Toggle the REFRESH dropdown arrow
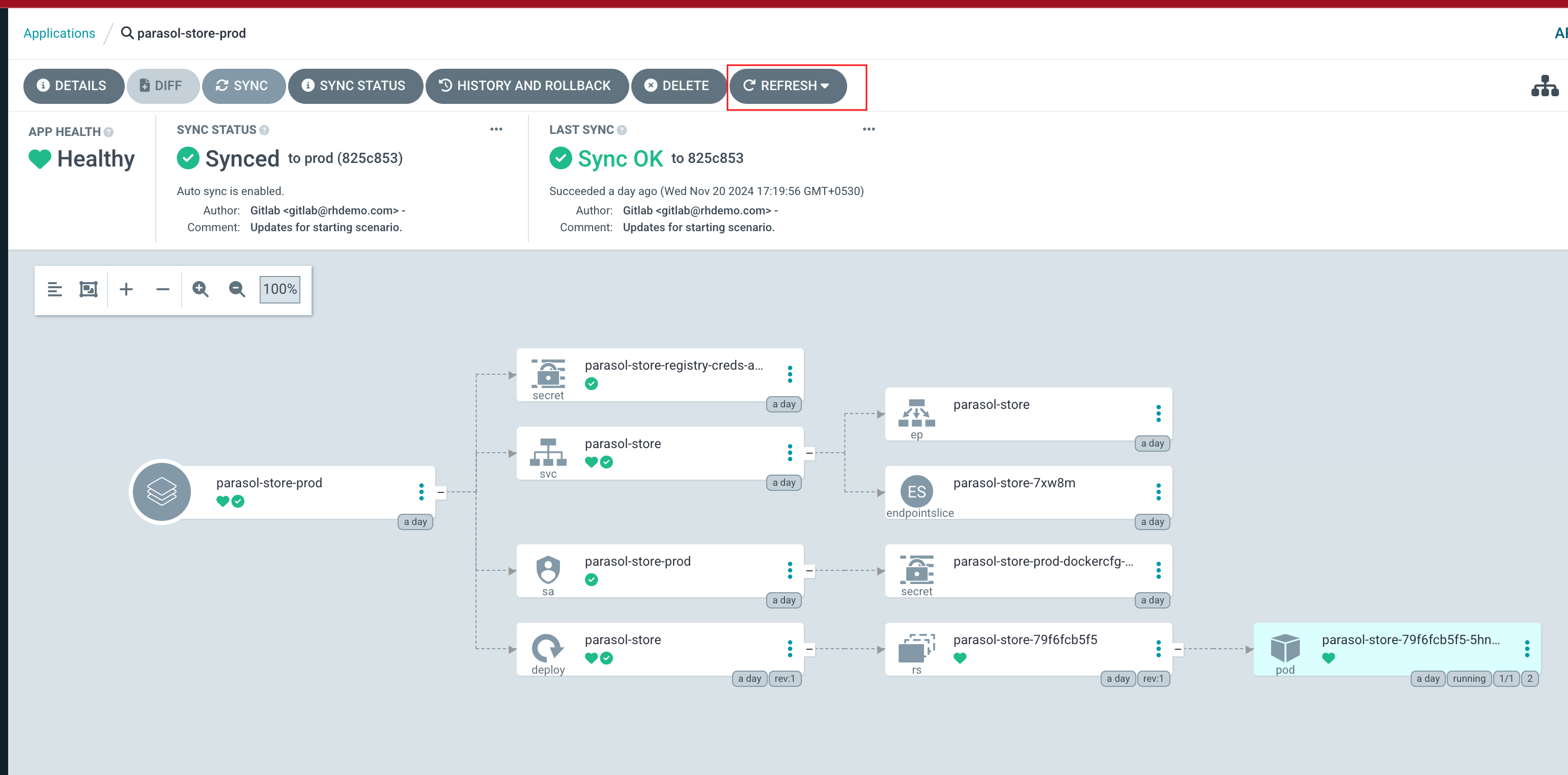The image size is (1568, 775). [x=826, y=85]
